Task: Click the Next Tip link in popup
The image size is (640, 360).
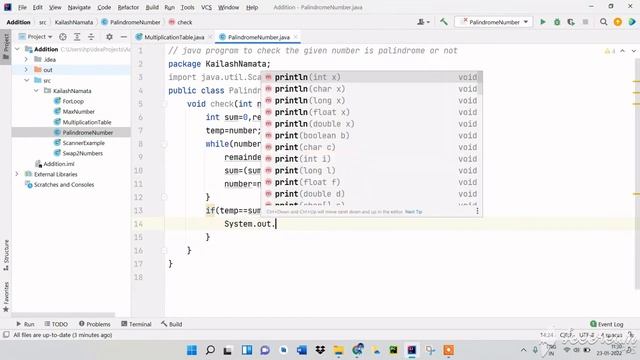Action: click(413, 212)
